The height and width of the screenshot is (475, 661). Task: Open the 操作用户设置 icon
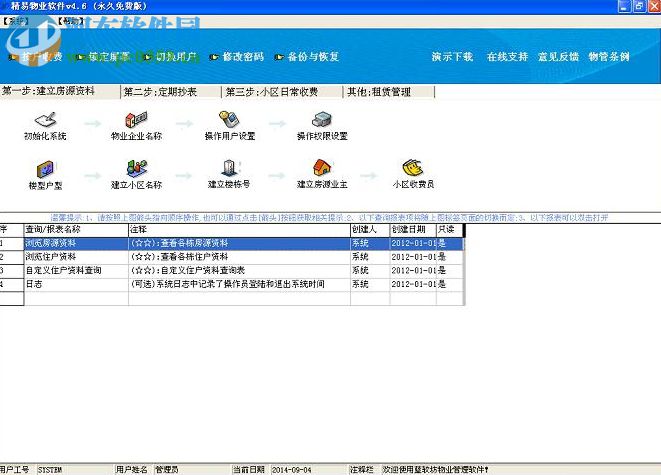[229, 119]
